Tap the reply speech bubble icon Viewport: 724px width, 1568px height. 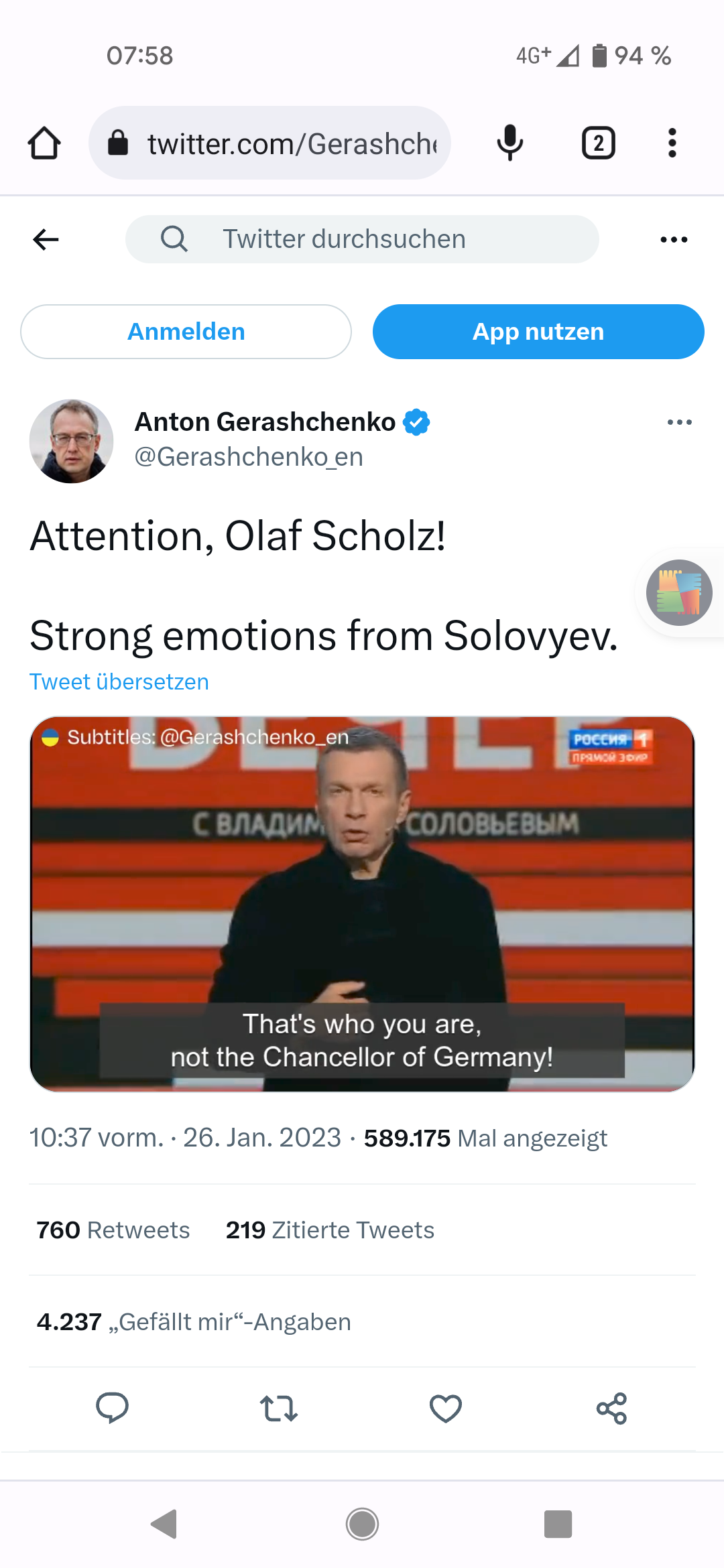112,1407
